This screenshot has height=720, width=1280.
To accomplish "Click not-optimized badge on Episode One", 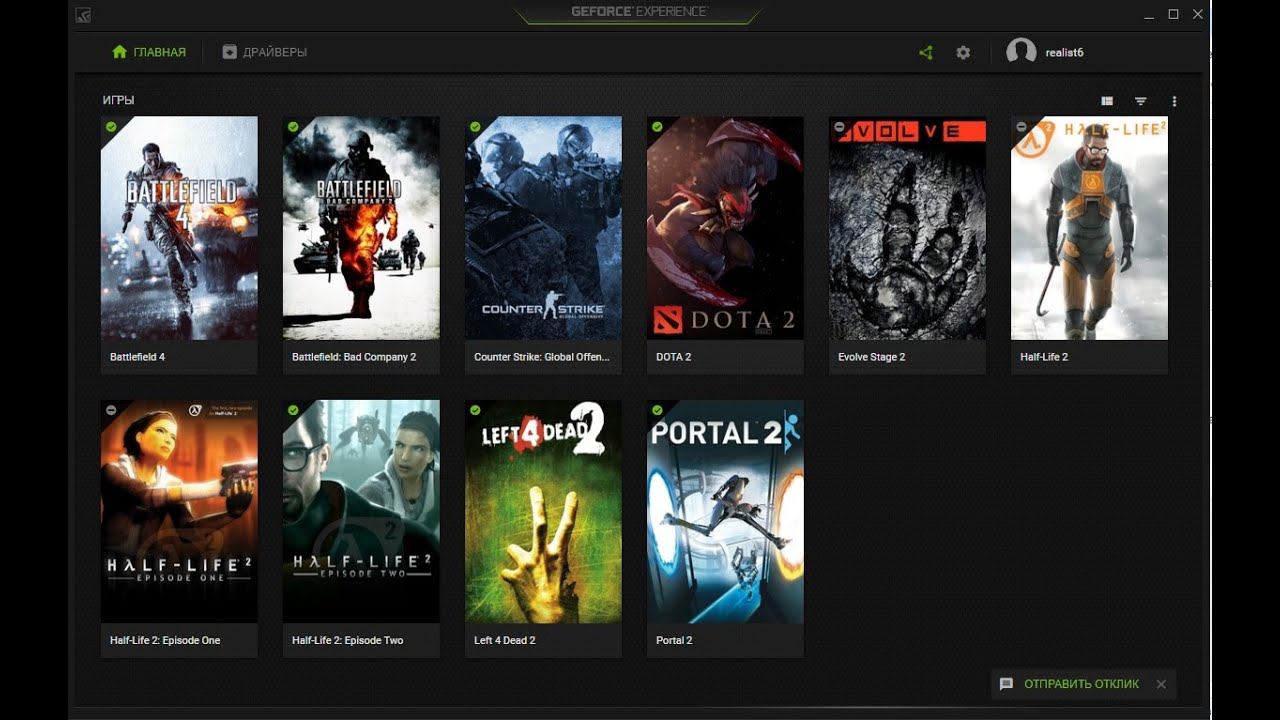I will pos(111,410).
